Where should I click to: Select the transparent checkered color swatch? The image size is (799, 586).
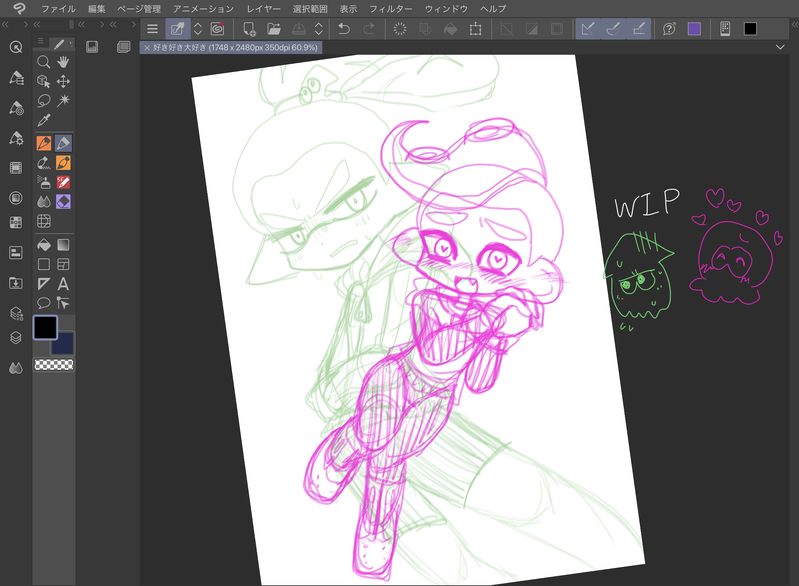54,364
